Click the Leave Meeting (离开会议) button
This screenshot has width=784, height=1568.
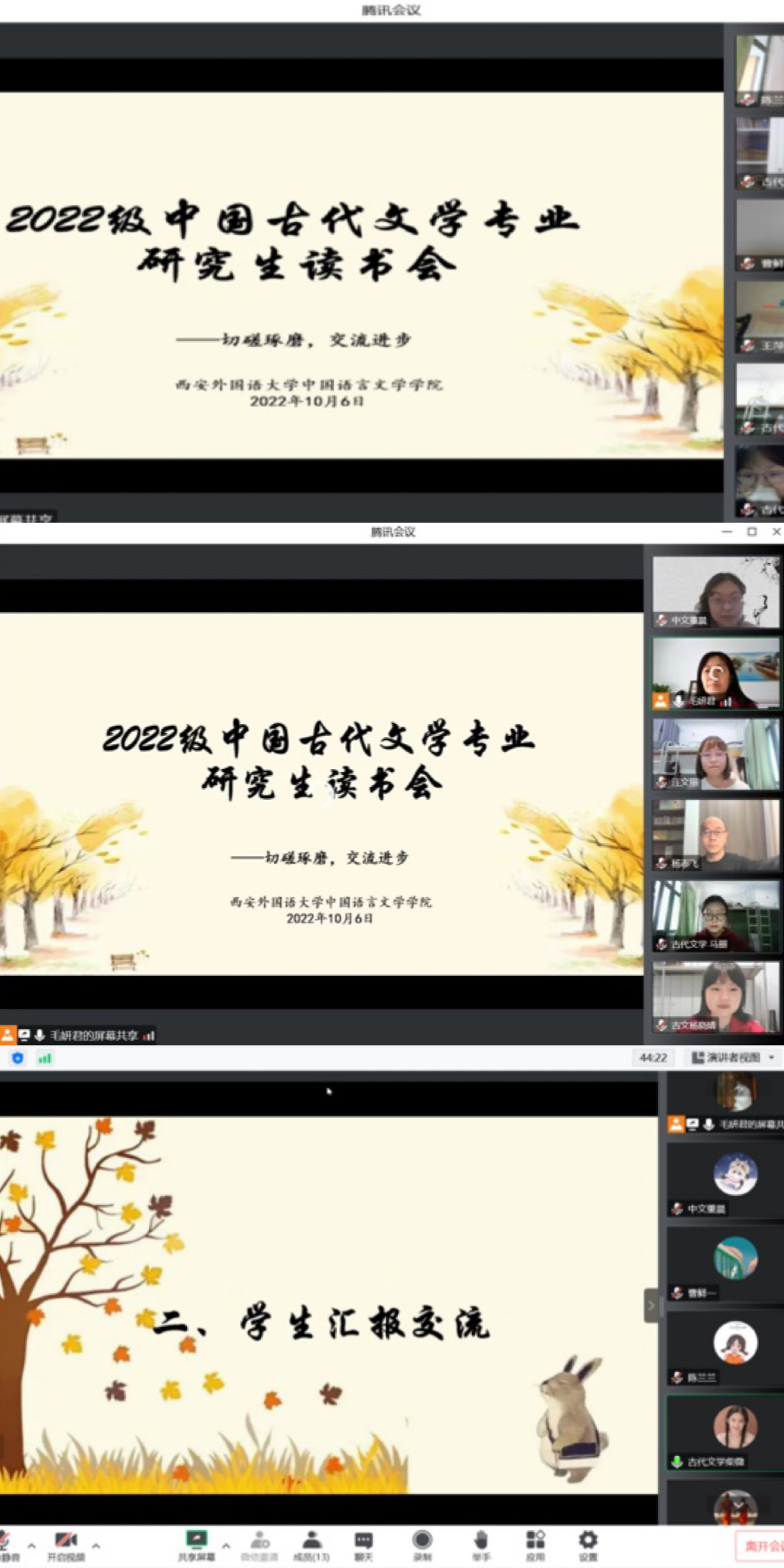762,1546
